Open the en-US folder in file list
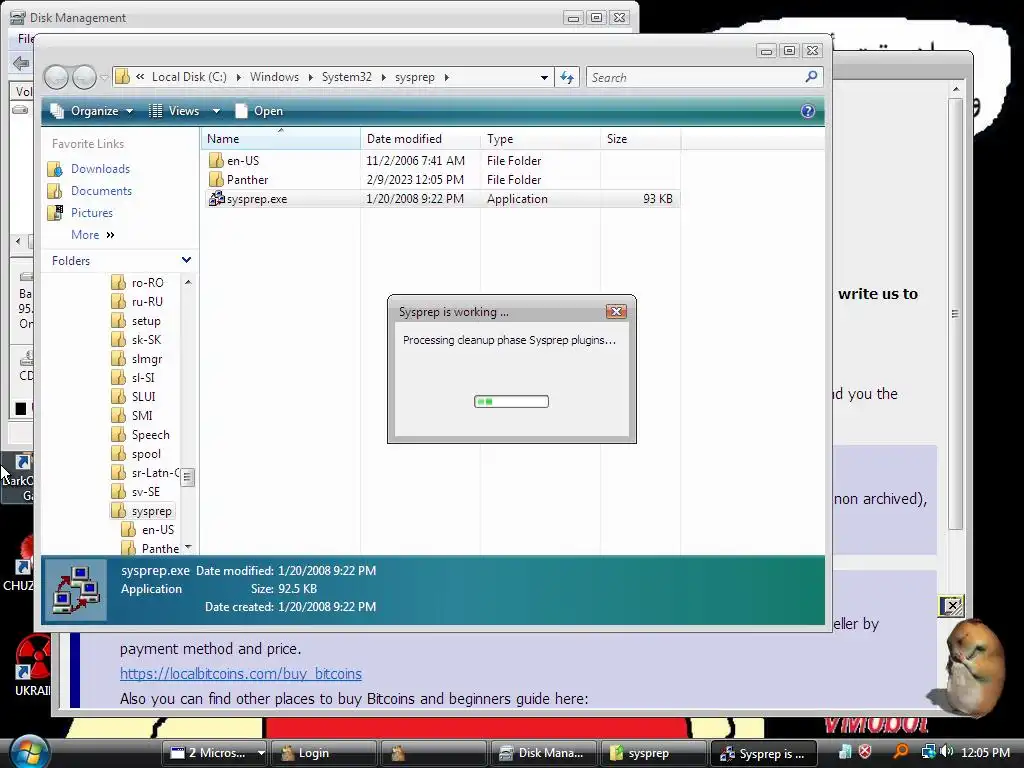 coord(243,161)
